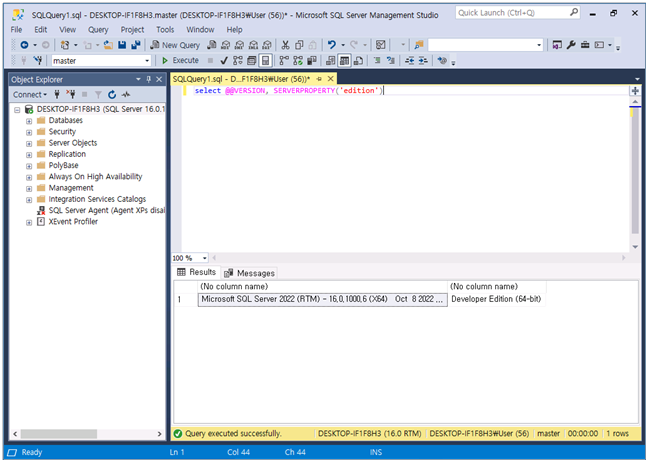Toggle Include Live Query Statistics
Viewport: 649px width, 463px height.
(x=298, y=61)
